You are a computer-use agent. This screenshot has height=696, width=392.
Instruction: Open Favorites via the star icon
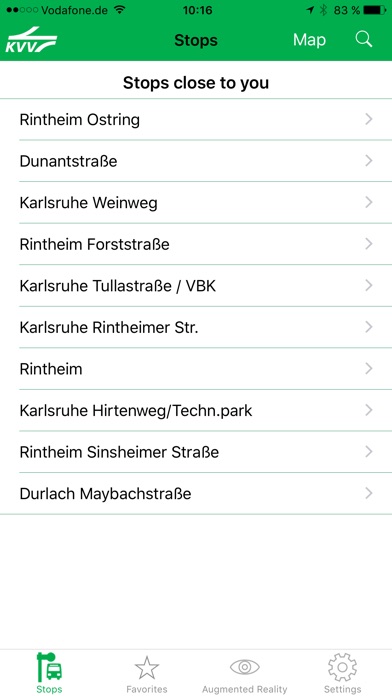[147, 668]
